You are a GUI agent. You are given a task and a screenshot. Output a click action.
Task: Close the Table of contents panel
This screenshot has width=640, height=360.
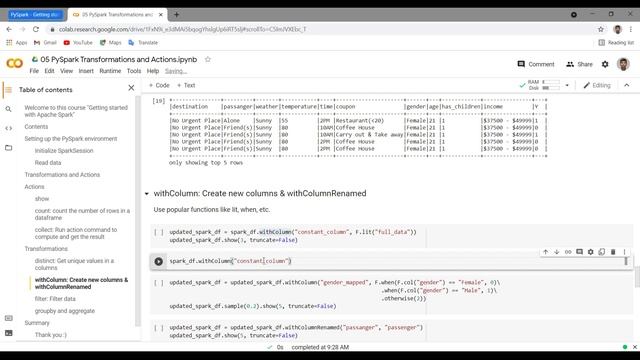[x=131, y=88]
